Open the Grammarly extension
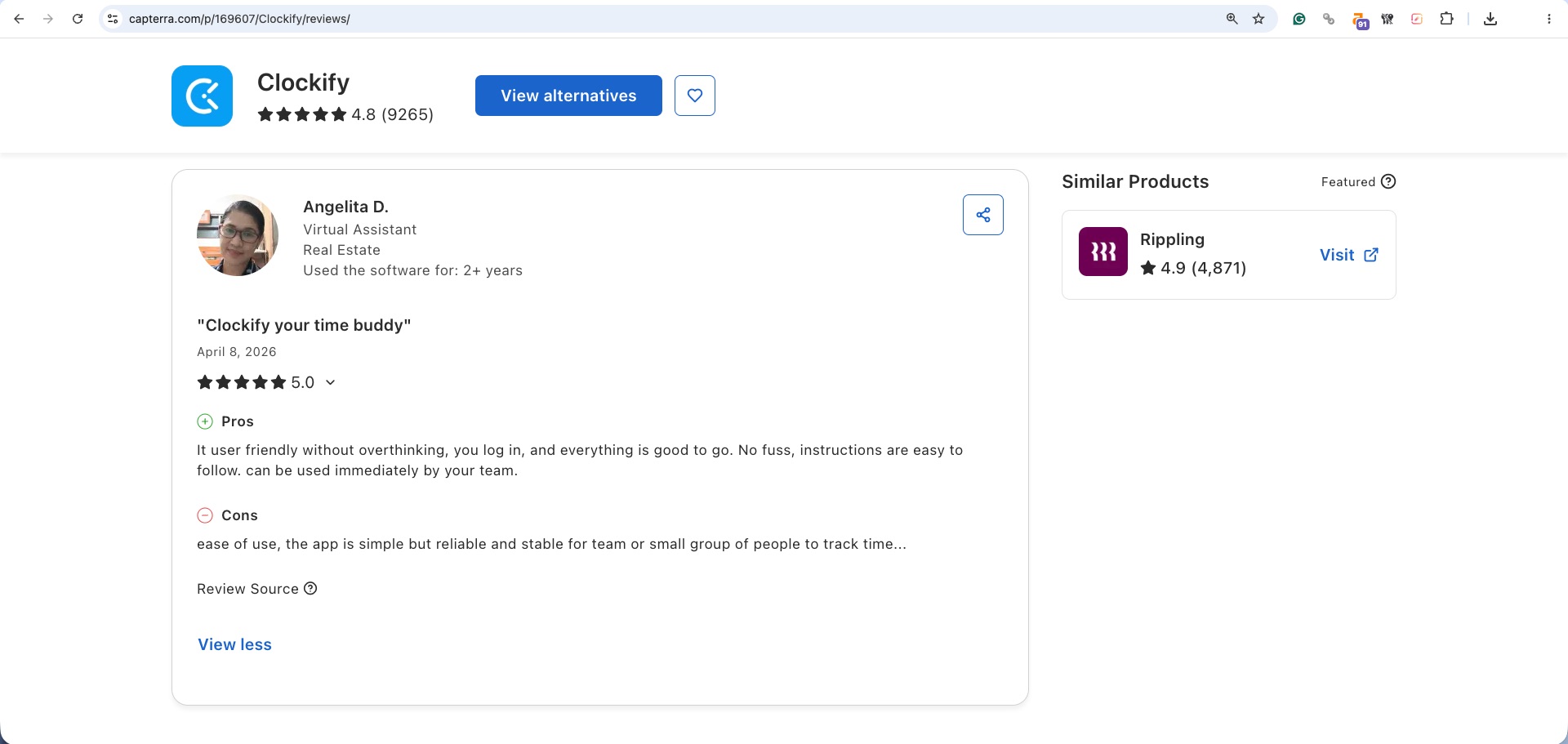The image size is (1568, 744). click(1299, 19)
